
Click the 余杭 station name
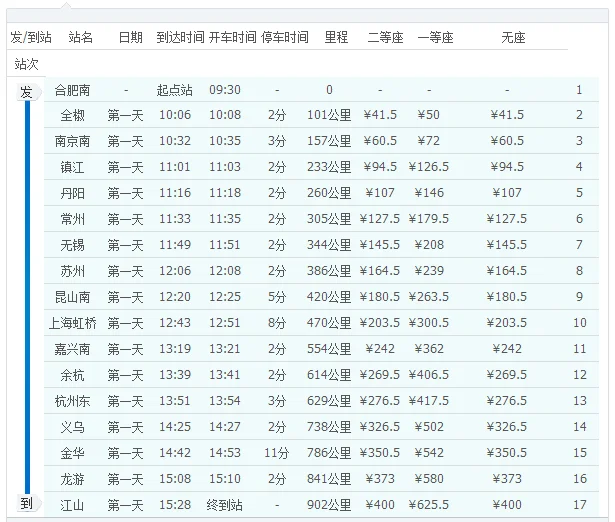tap(72, 375)
